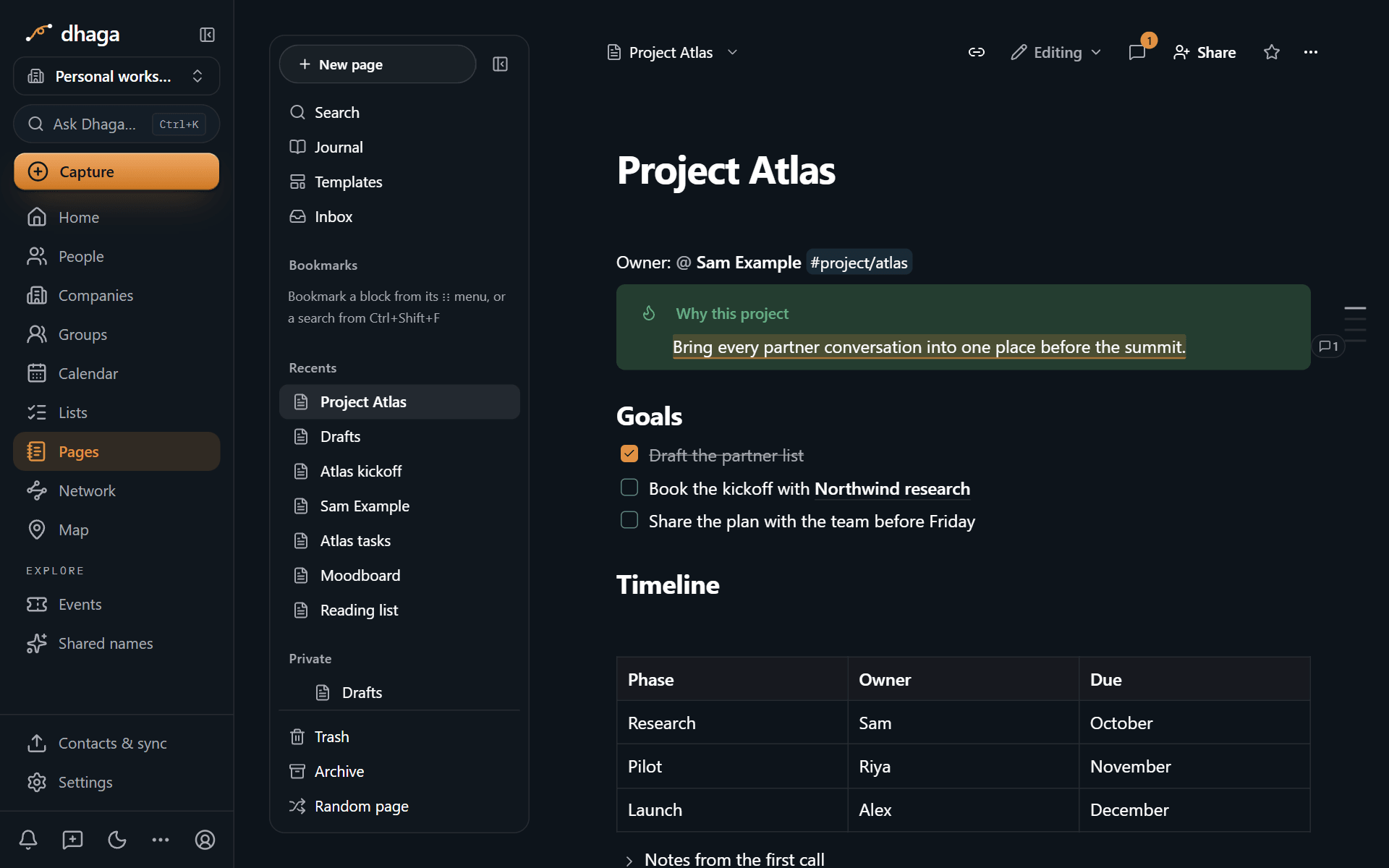Star the Project Atlas page
The width and height of the screenshot is (1389, 868).
tap(1272, 52)
